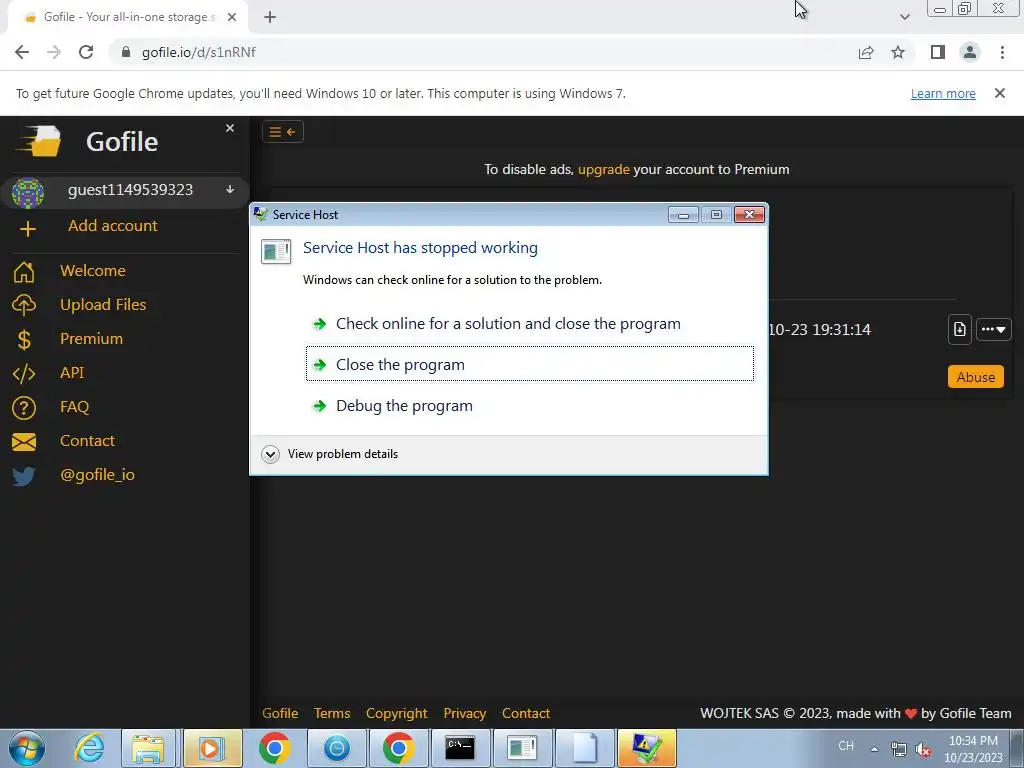Open Contact in the sidebar

88,440
